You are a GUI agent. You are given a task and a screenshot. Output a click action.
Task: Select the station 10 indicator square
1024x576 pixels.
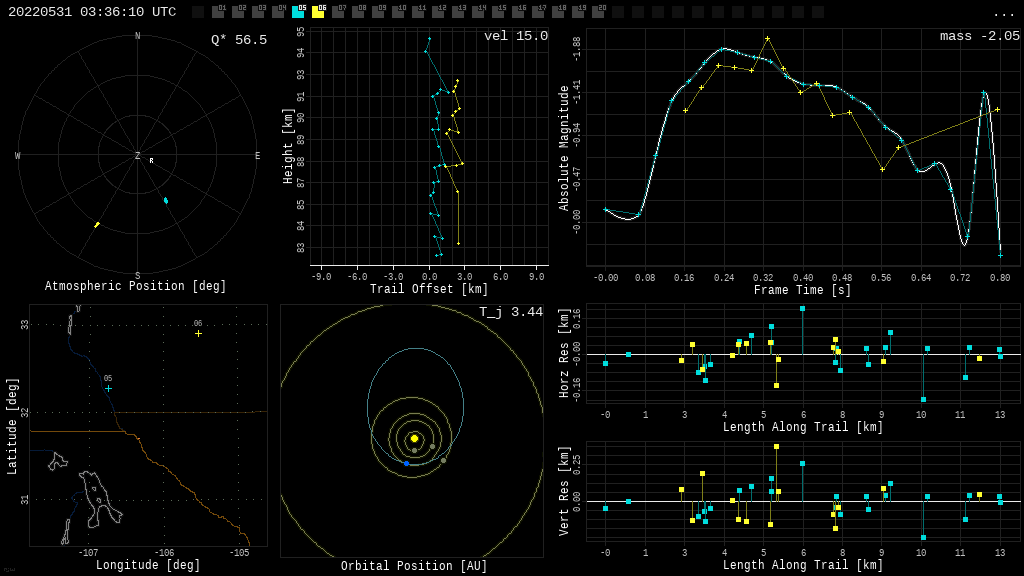398,12
